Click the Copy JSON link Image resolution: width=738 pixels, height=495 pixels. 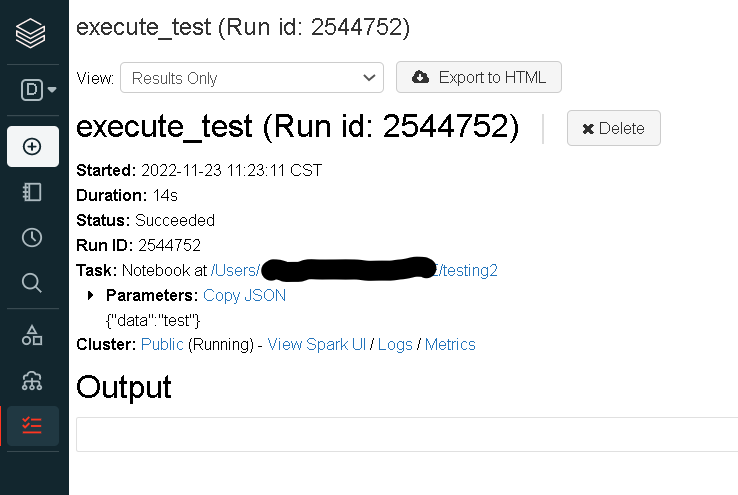click(244, 296)
